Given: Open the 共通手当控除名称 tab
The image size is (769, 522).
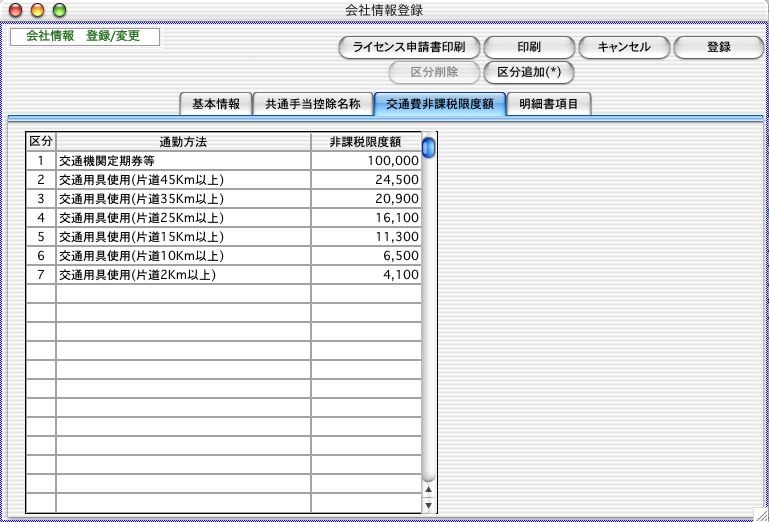Looking at the screenshot, I should [312, 104].
